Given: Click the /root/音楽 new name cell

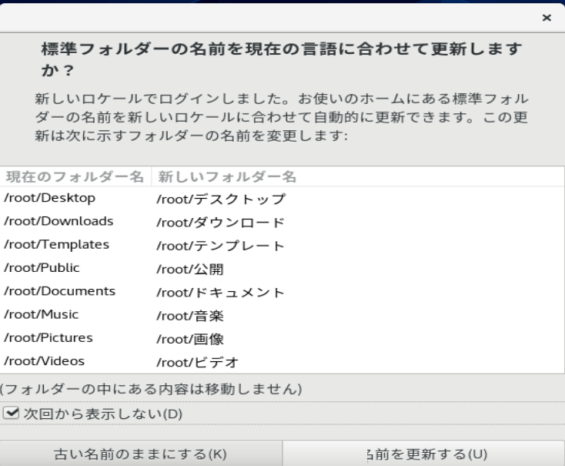Looking at the screenshot, I should [x=190, y=316].
